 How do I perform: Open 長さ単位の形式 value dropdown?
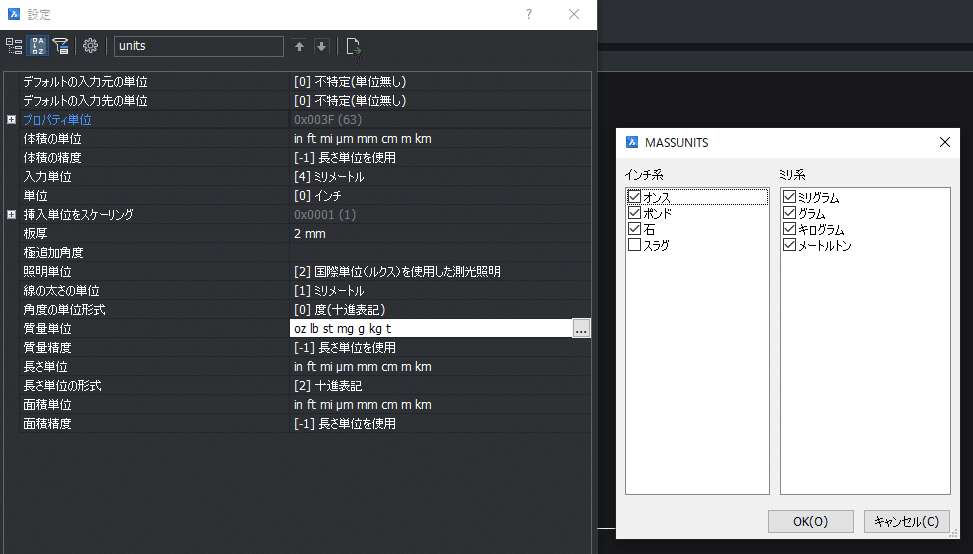coord(440,385)
